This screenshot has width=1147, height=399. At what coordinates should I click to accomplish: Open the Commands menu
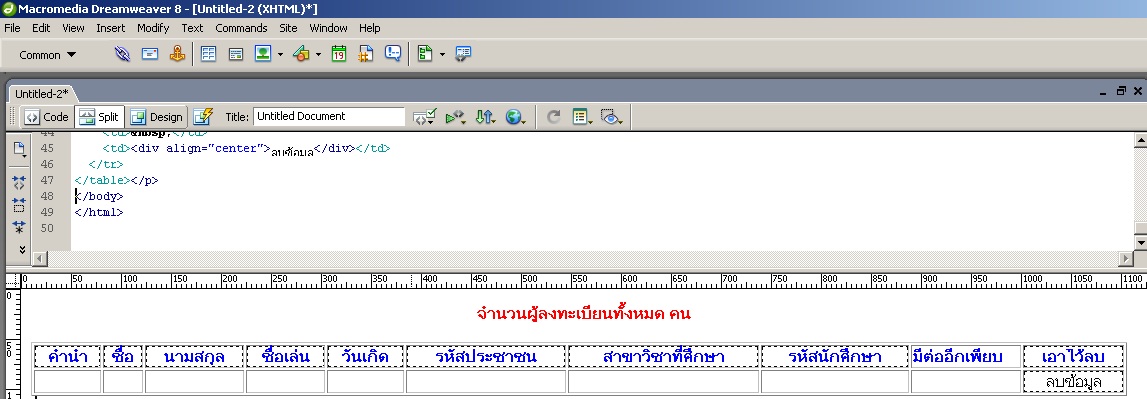(x=241, y=28)
